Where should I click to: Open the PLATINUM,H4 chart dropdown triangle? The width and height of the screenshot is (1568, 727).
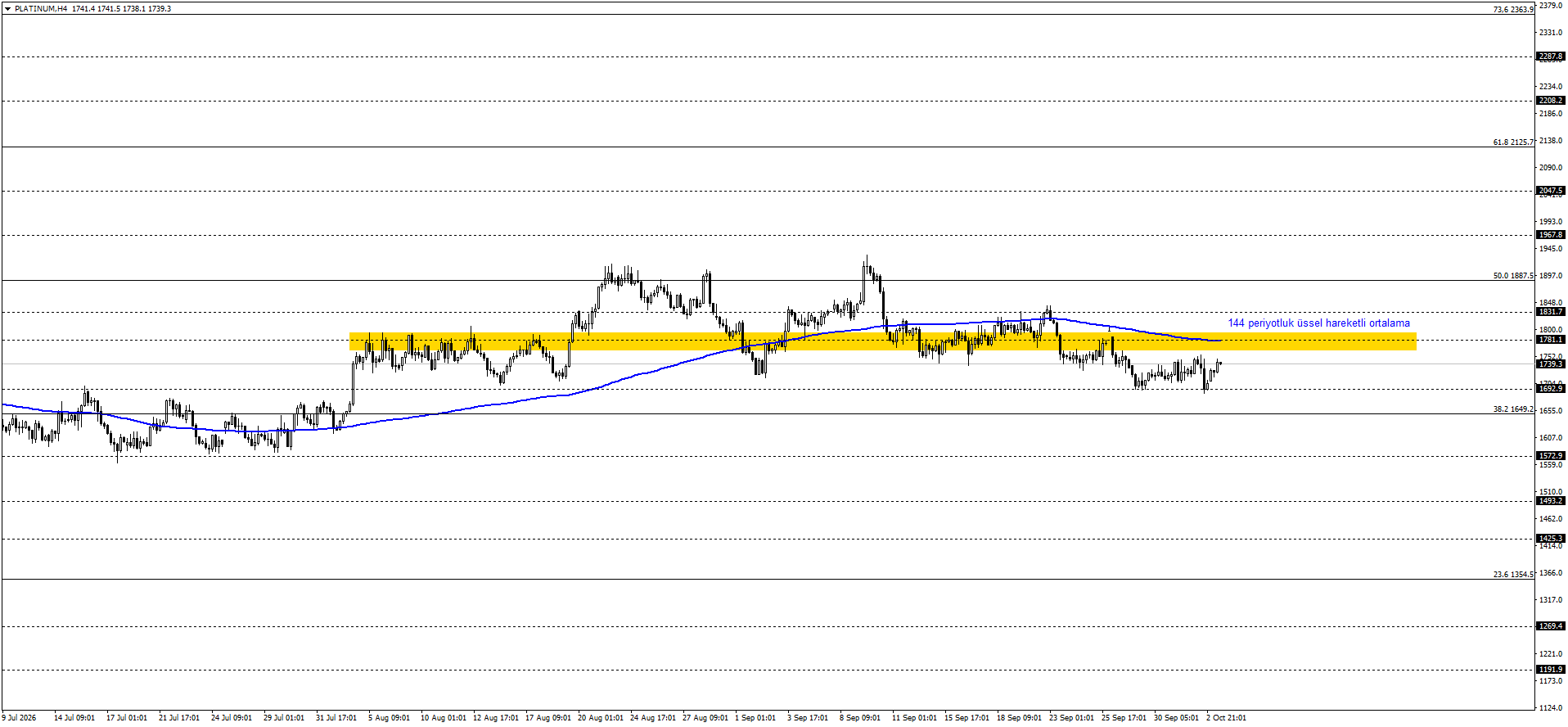click(7, 9)
